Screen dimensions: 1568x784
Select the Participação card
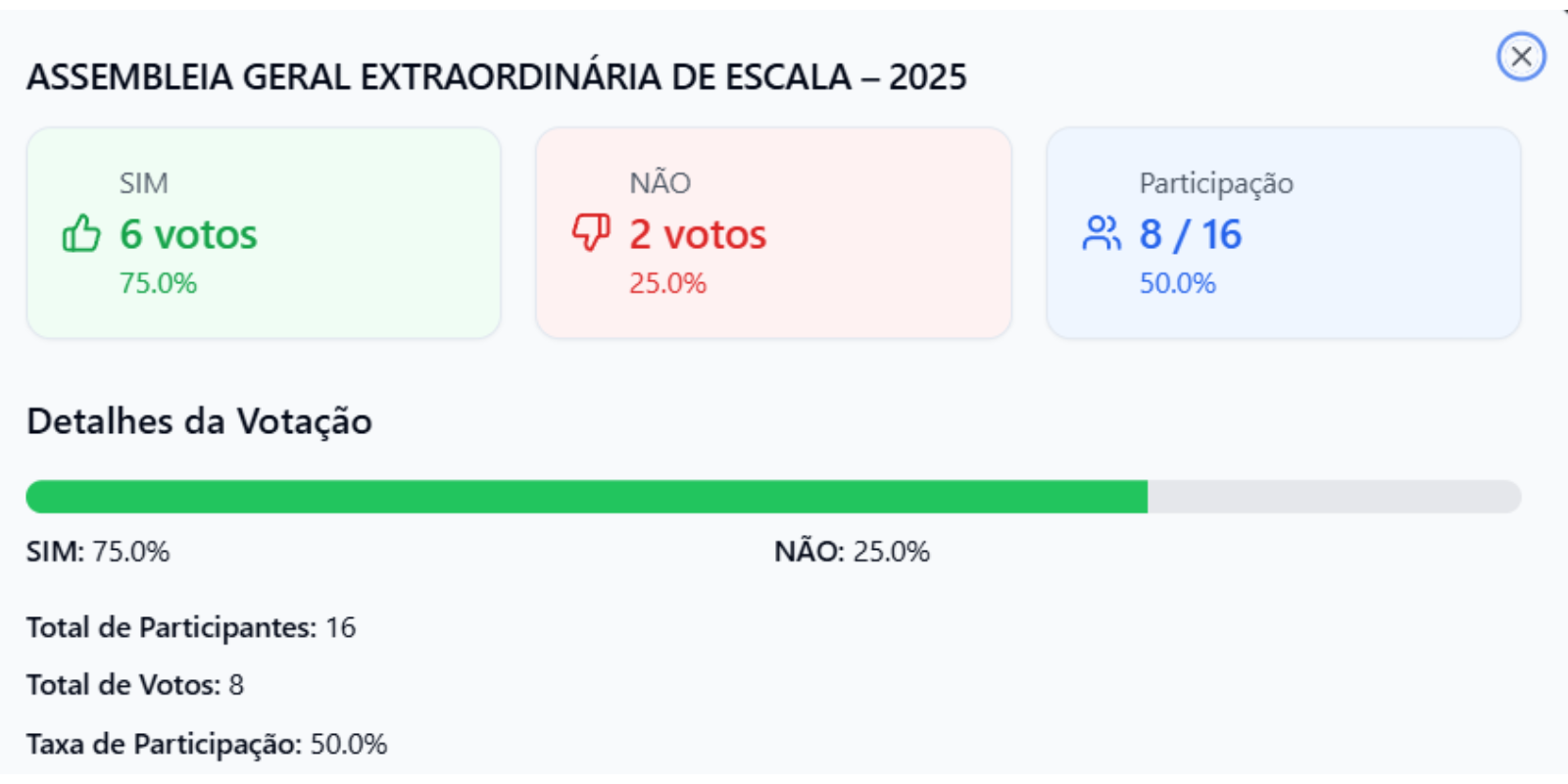pos(1283,233)
